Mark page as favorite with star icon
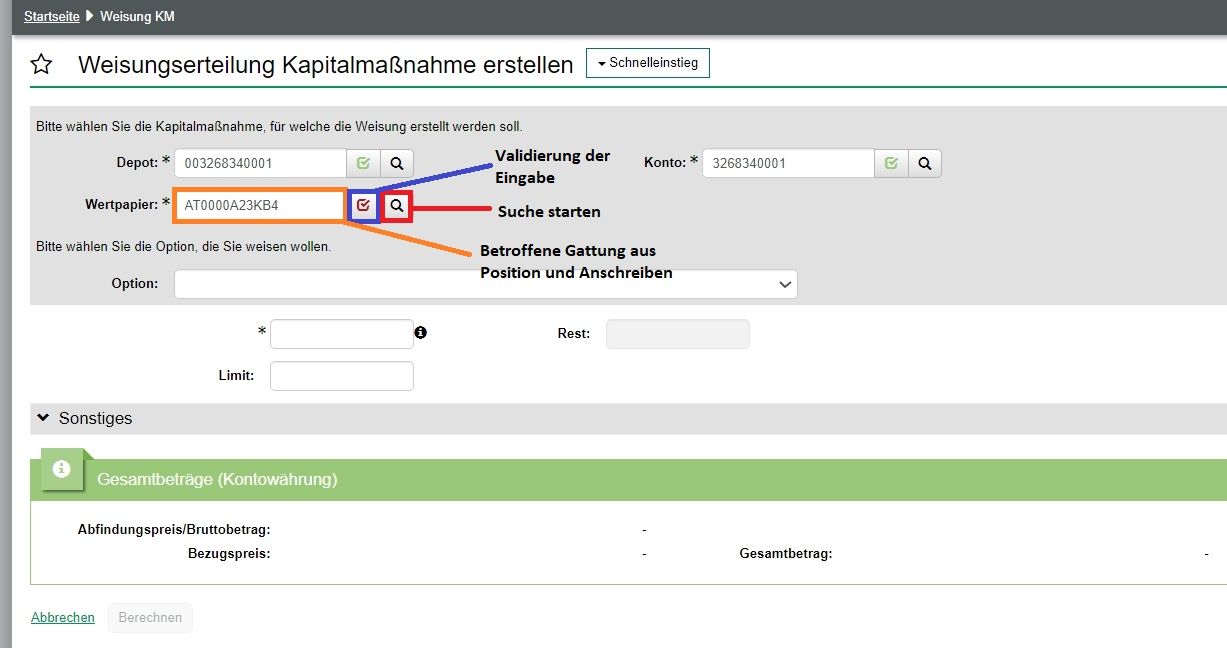This screenshot has height=648, width=1227. coord(41,65)
